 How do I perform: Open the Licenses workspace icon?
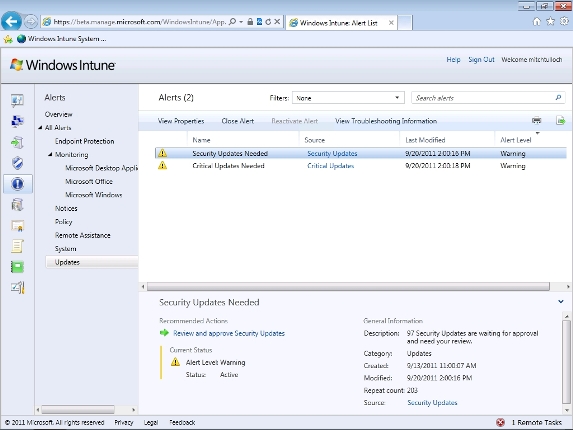click(17, 226)
